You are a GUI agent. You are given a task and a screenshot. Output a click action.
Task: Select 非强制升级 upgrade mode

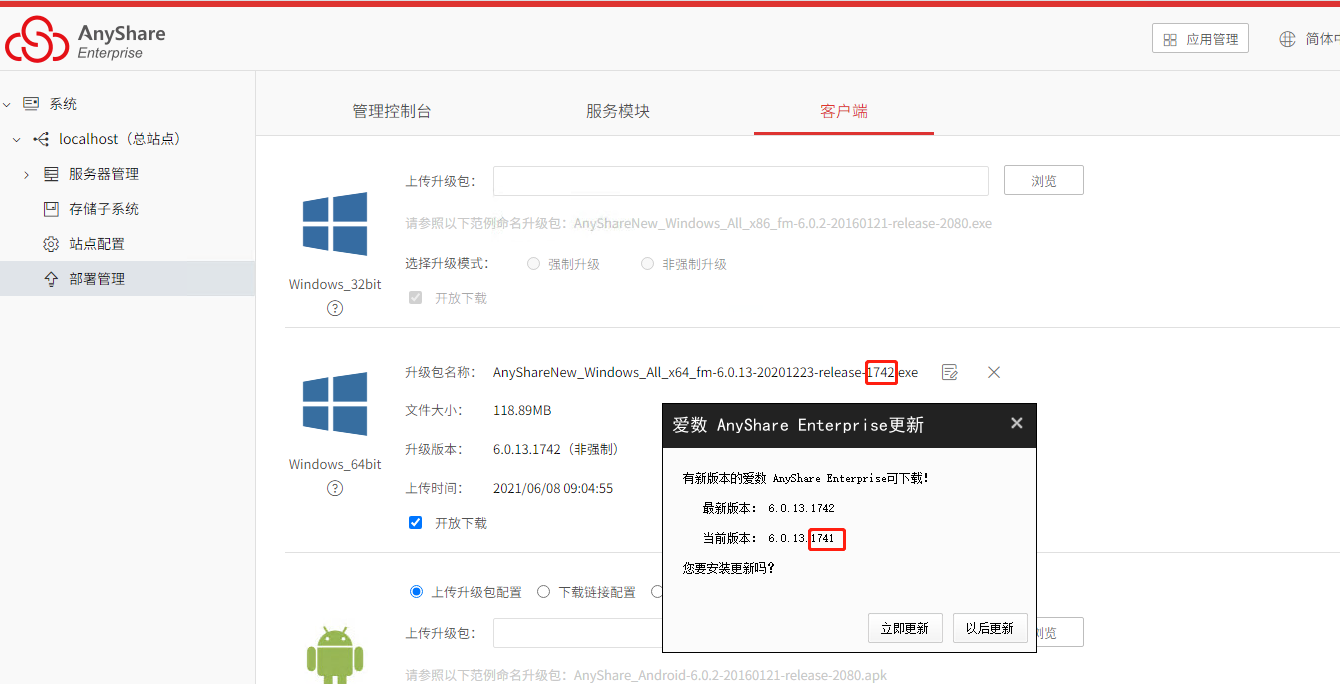(648, 264)
